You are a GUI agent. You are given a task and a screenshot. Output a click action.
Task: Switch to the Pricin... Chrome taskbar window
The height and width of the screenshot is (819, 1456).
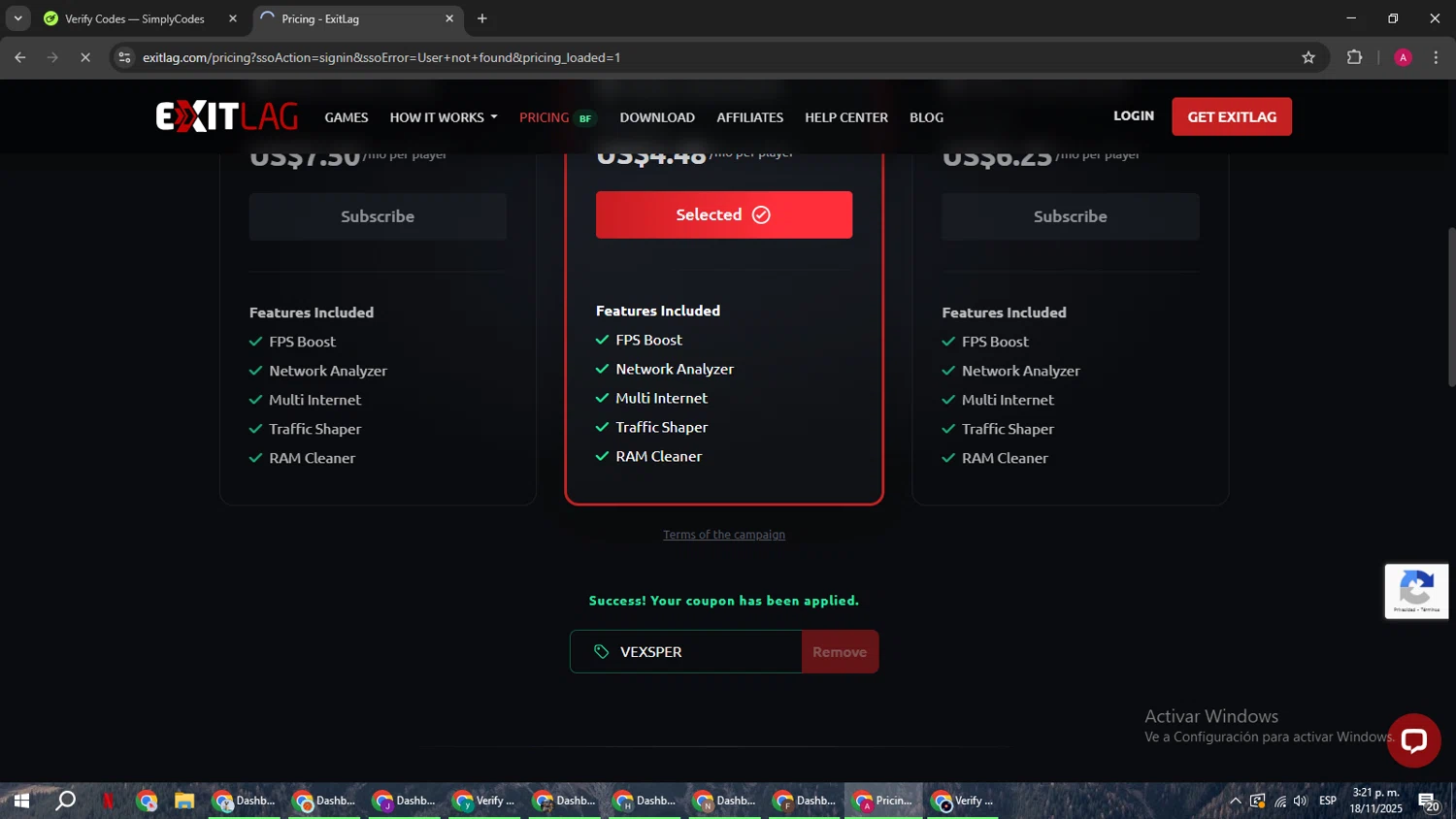click(883, 801)
